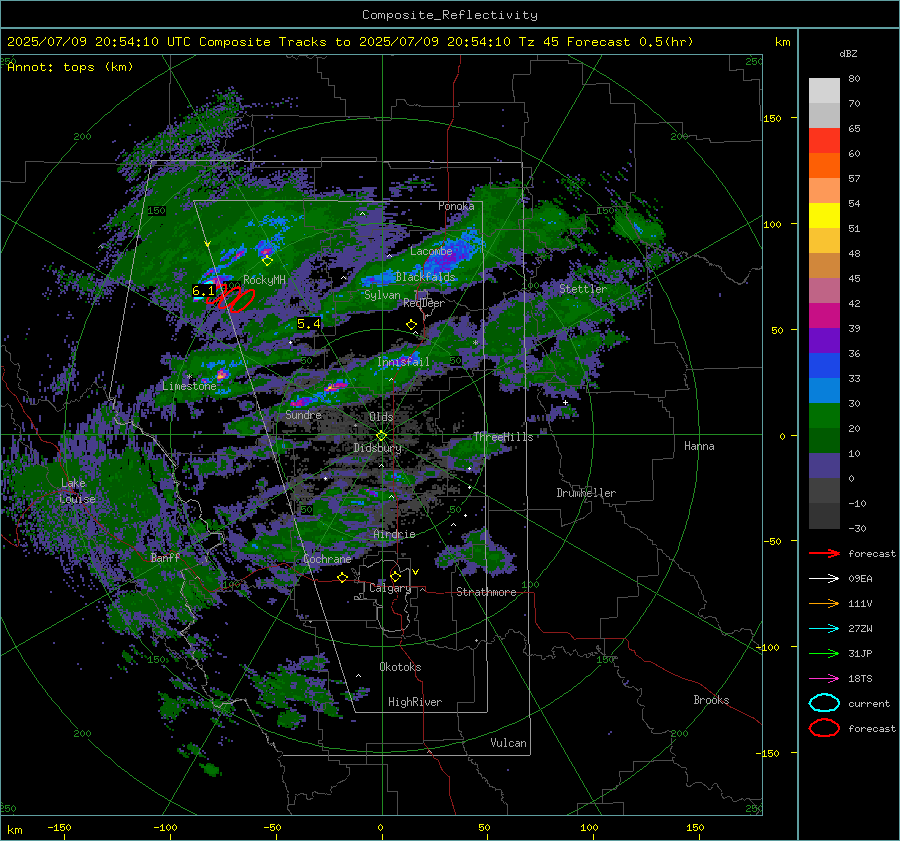The width and height of the screenshot is (900, 841).
Task: Click the Cochrane town label
Action: 327,559
